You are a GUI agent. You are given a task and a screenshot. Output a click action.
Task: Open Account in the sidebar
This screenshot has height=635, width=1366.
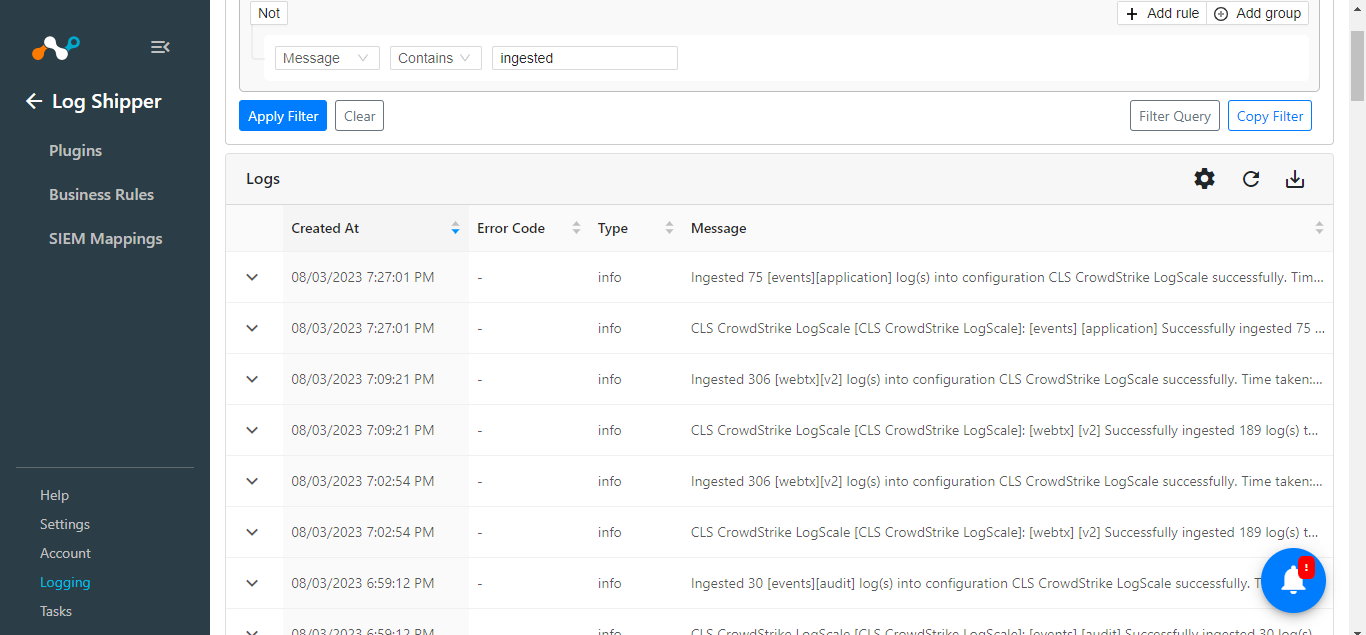(x=65, y=553)
